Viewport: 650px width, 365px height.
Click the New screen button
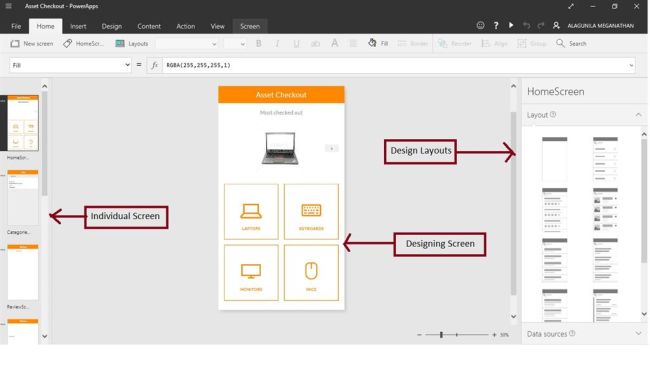tap(32, 44)
